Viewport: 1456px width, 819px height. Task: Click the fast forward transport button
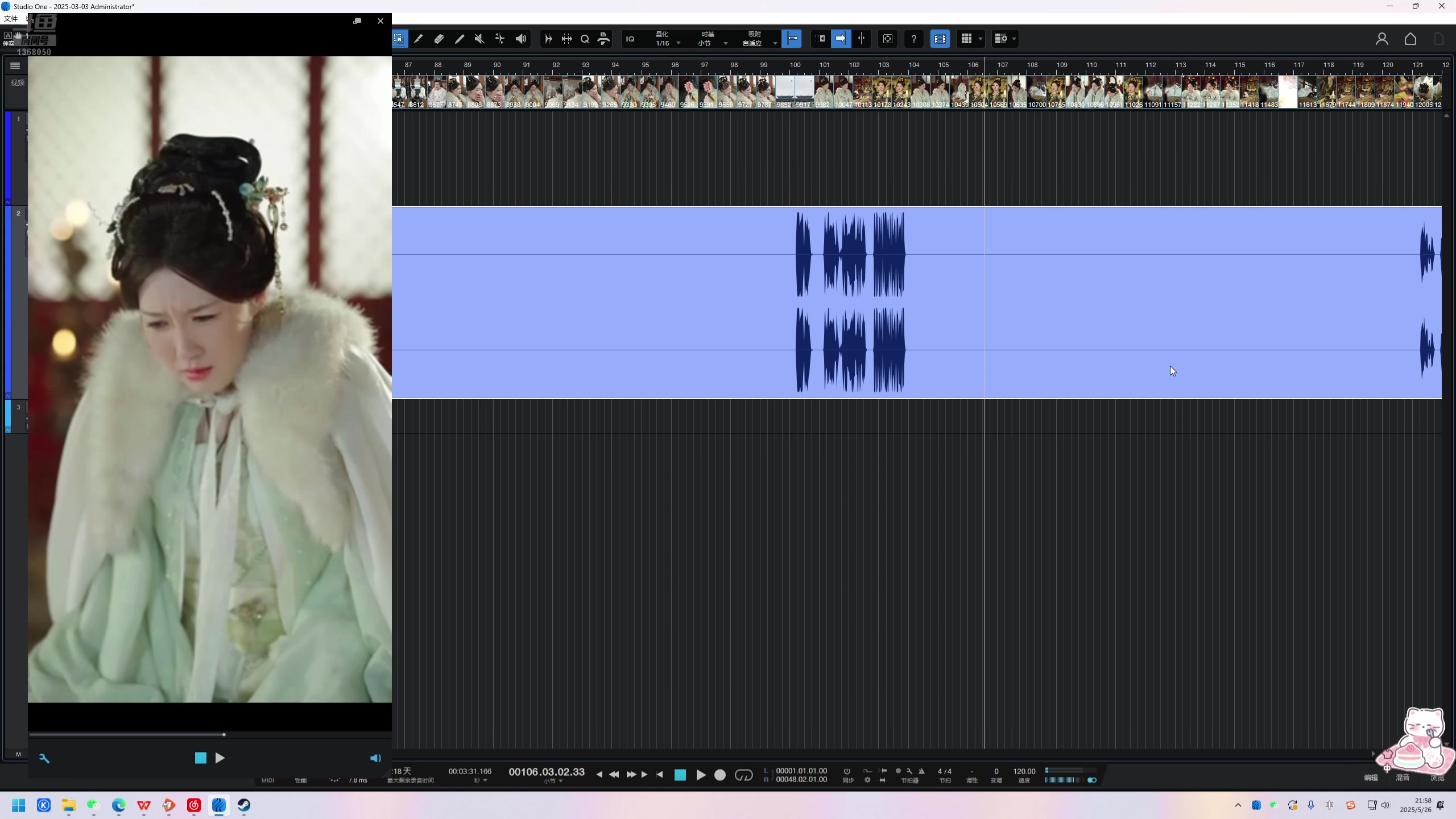click(x=631, y=775)
